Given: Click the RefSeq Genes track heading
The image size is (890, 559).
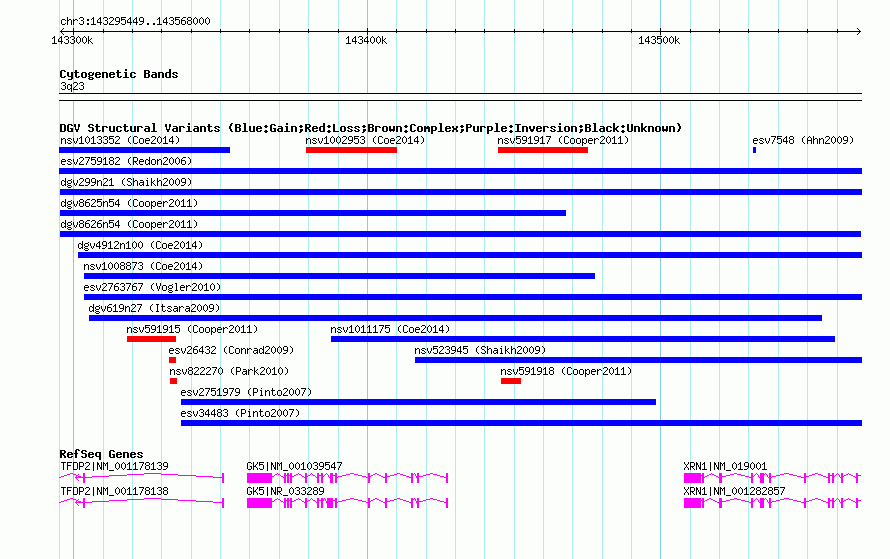Looking at the screenshot, I should (x=101, y=454).
